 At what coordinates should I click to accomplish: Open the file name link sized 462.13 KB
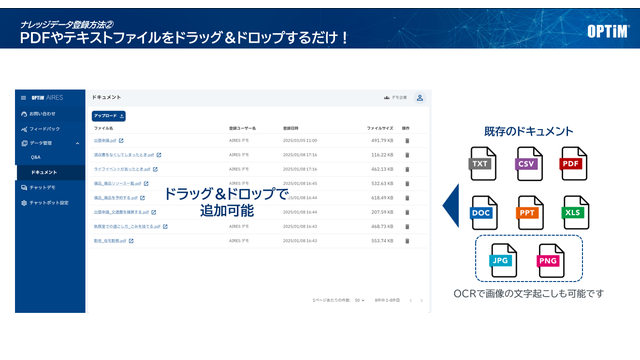[x=122, y=169]
